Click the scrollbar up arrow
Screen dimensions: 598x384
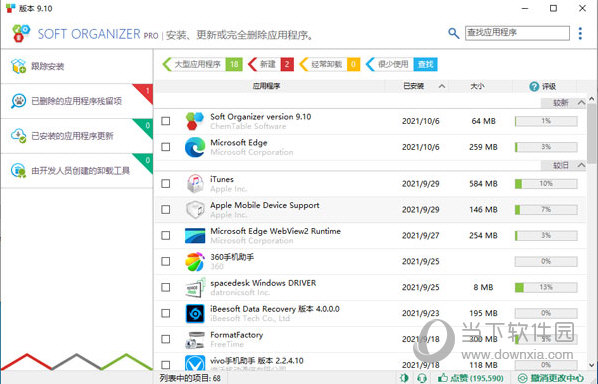tap(592, 99)
